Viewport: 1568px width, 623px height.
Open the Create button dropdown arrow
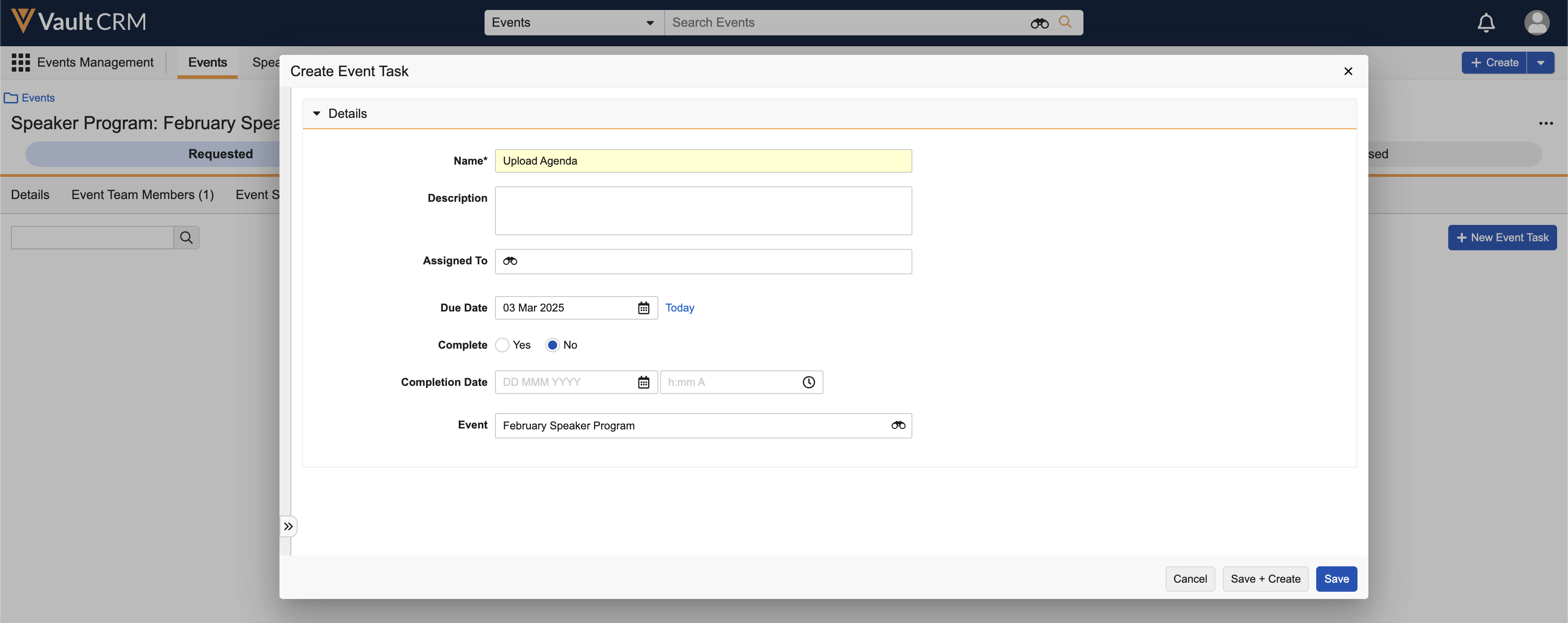[1540, 63]
